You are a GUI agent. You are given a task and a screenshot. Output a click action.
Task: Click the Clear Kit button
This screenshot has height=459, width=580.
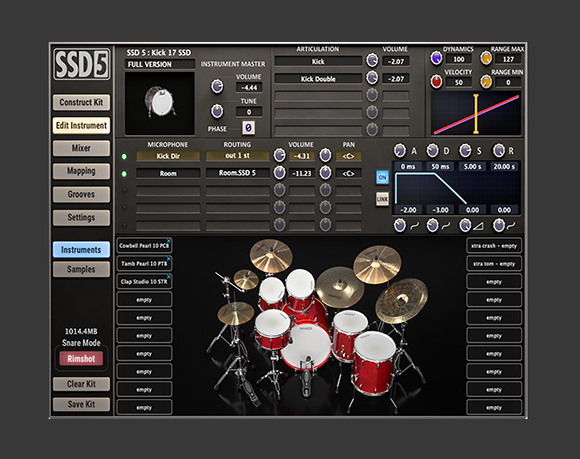(x=81, y=384)
